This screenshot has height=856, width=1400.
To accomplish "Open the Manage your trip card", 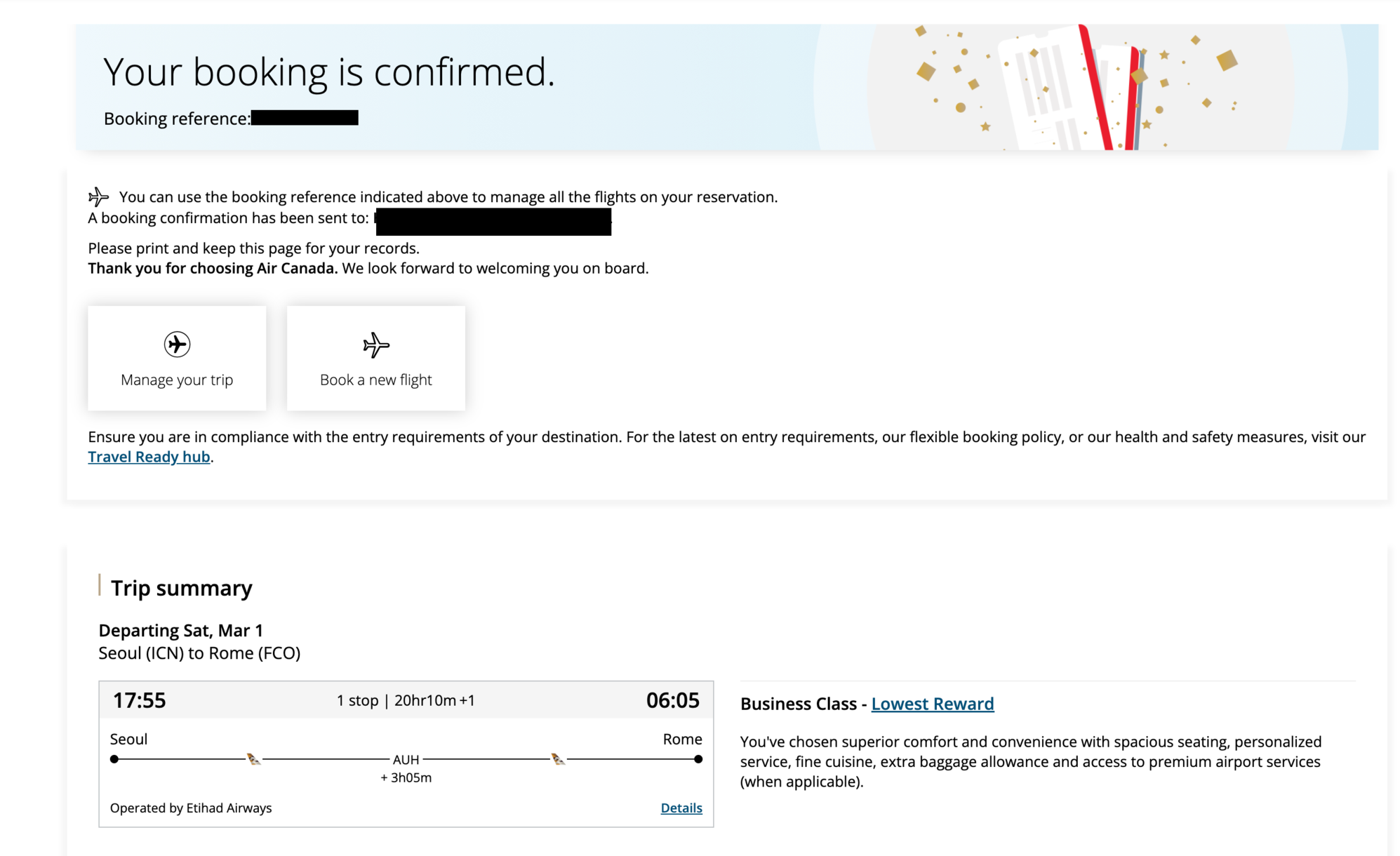I will click(177, 358).
